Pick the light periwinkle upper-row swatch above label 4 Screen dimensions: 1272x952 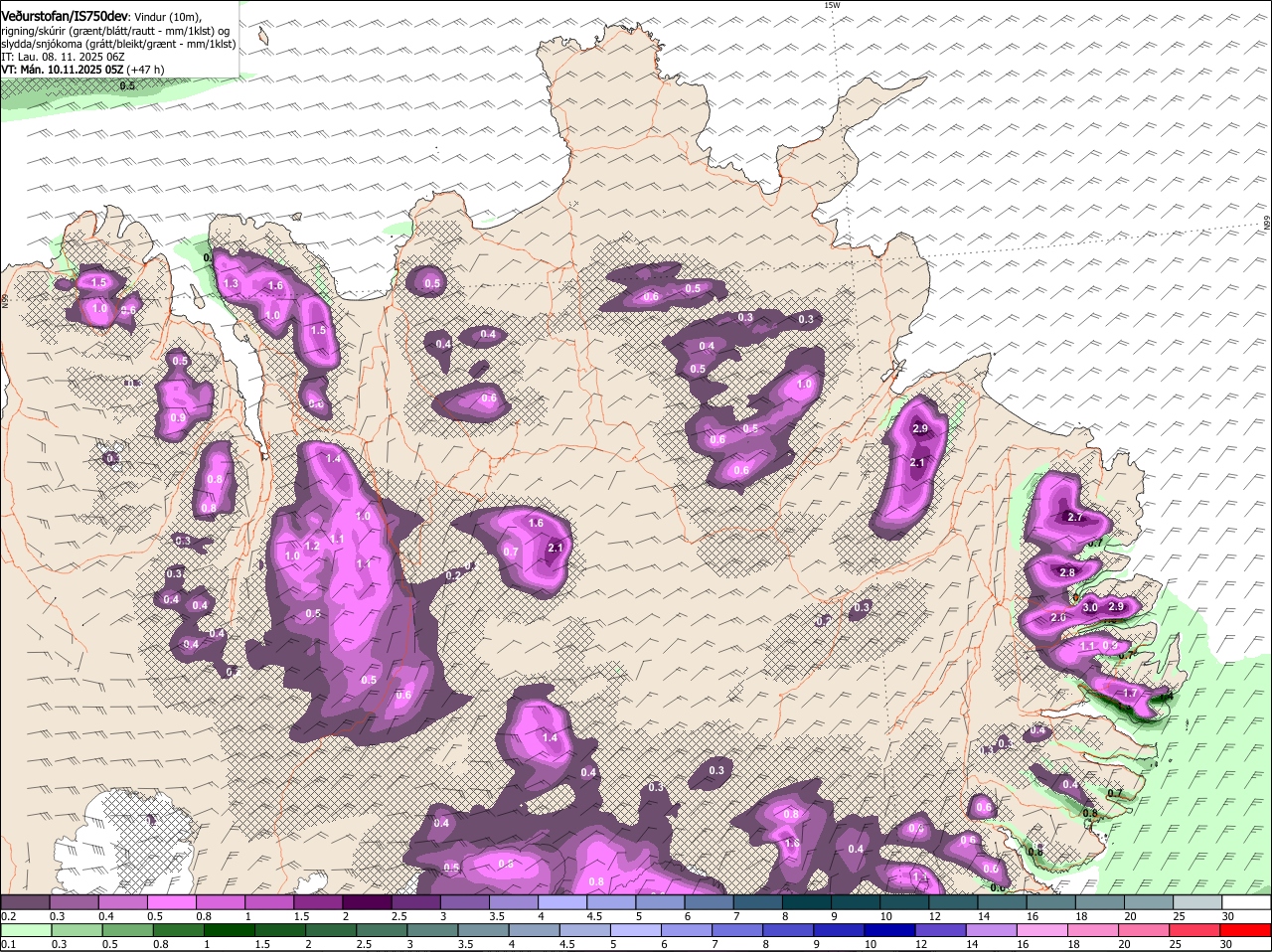coord(562,901)
